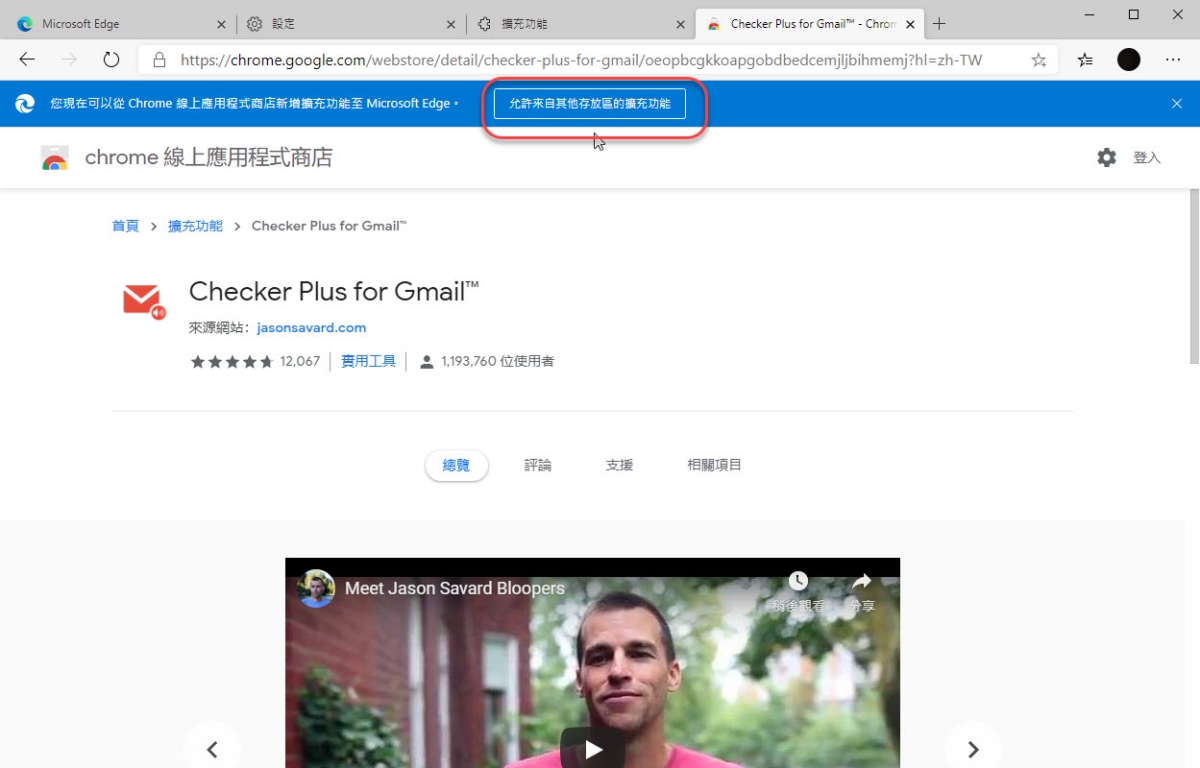This screenshot has height=768, width=1200.
Task: Click the share arrow icon on video
Action: pyautogui.click(x=862, y=581)
